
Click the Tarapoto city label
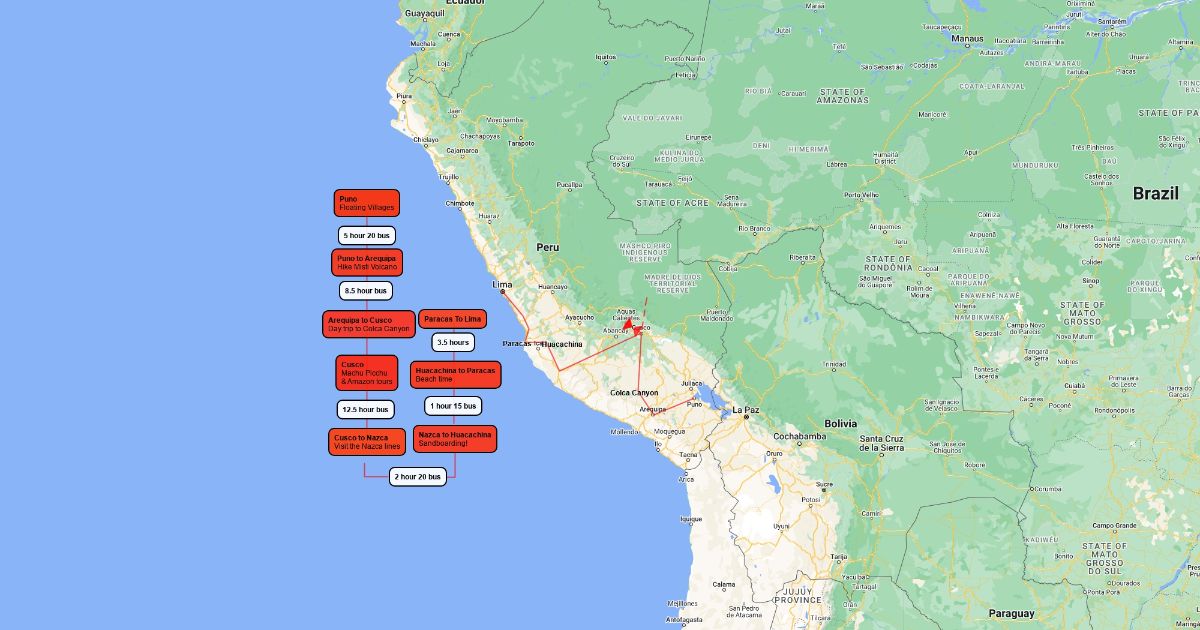(521, 143)
